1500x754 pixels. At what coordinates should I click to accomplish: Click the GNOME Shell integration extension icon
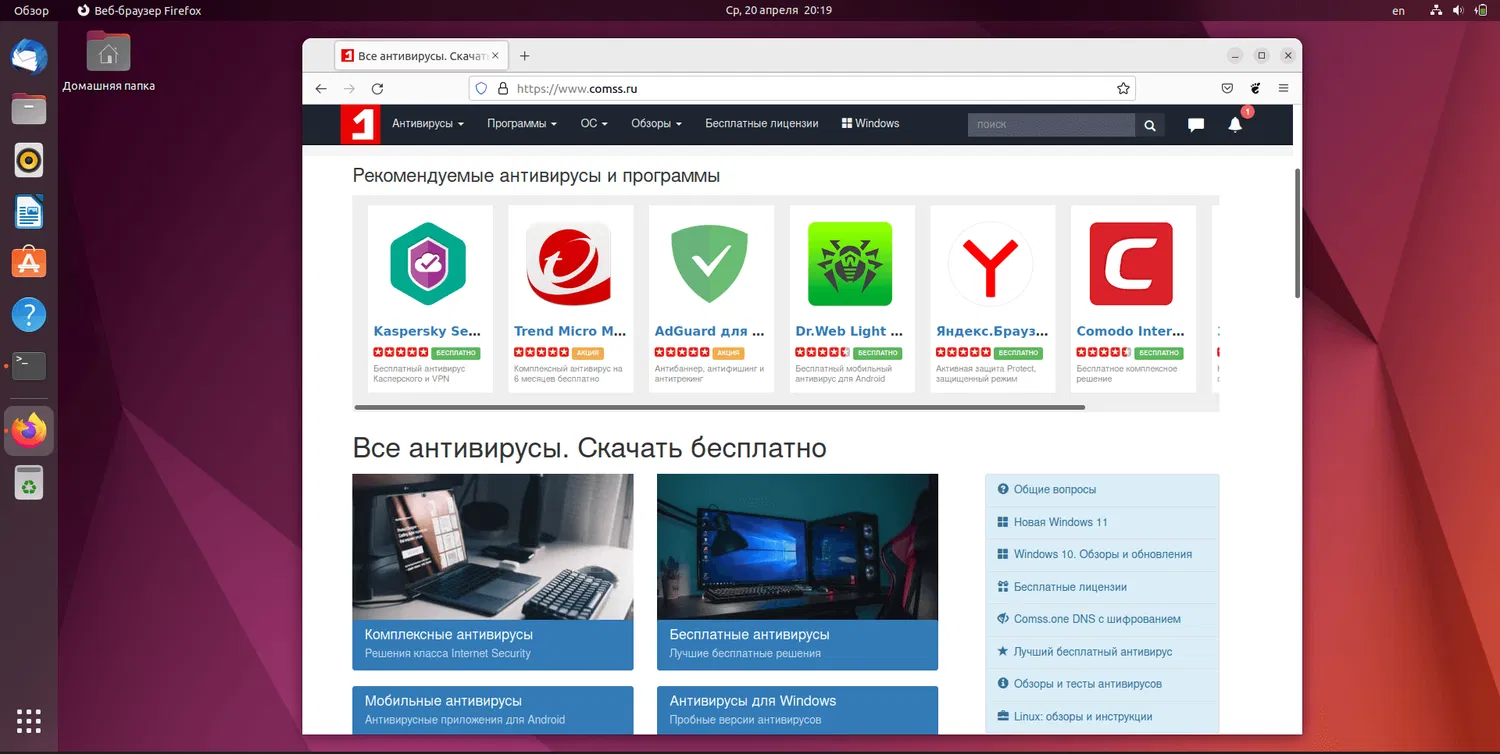1255,89
